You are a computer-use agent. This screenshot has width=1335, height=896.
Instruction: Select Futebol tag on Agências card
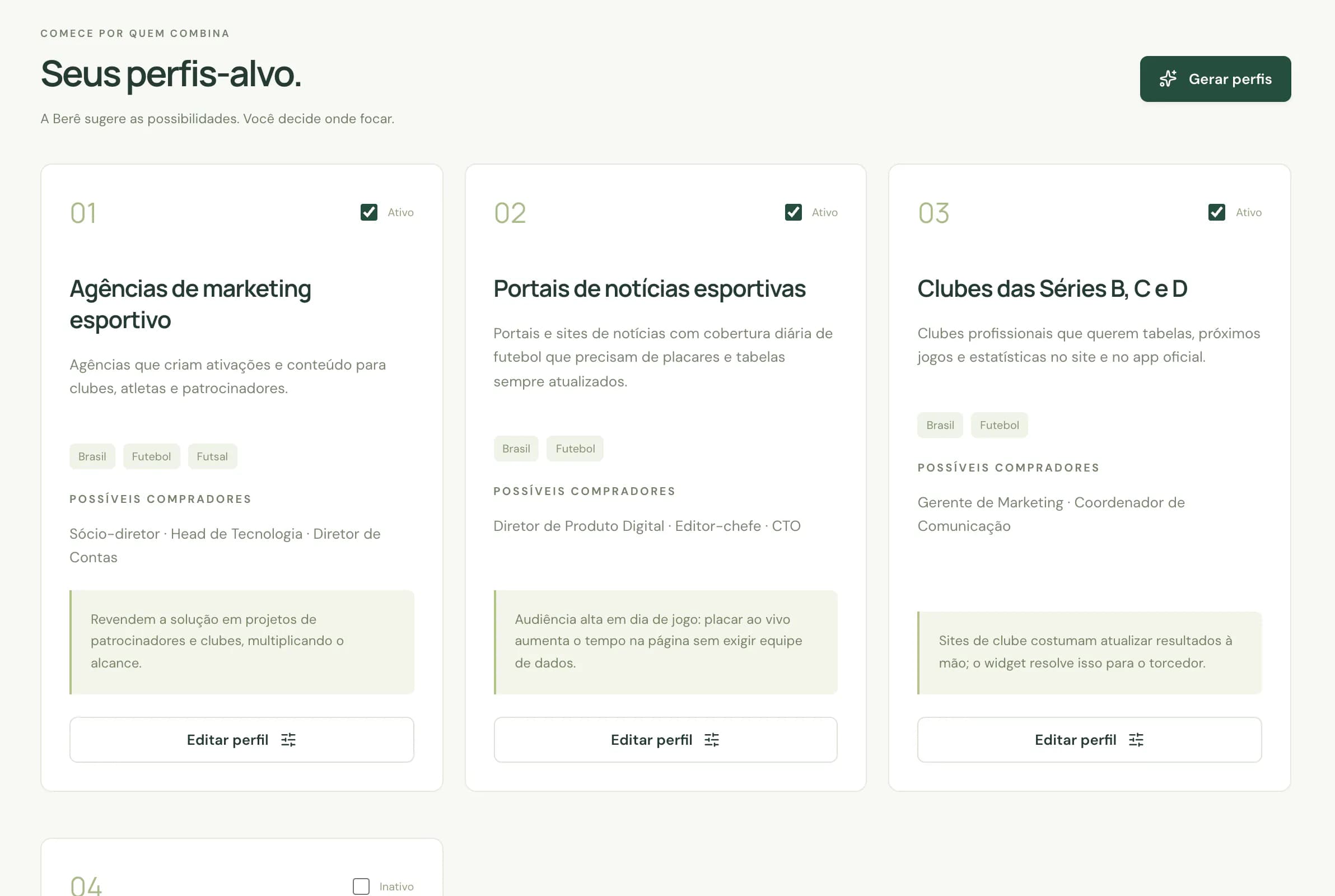coord(151,456)
